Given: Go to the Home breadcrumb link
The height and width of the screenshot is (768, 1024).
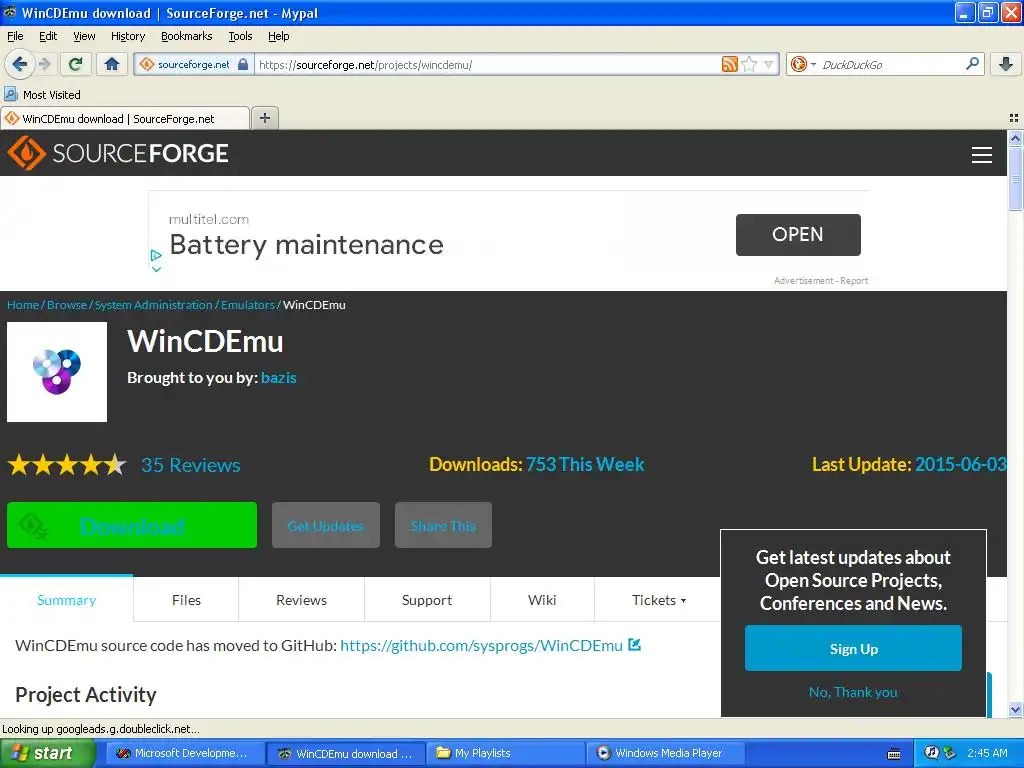Looking at the screenshot, I should (23, 305).
